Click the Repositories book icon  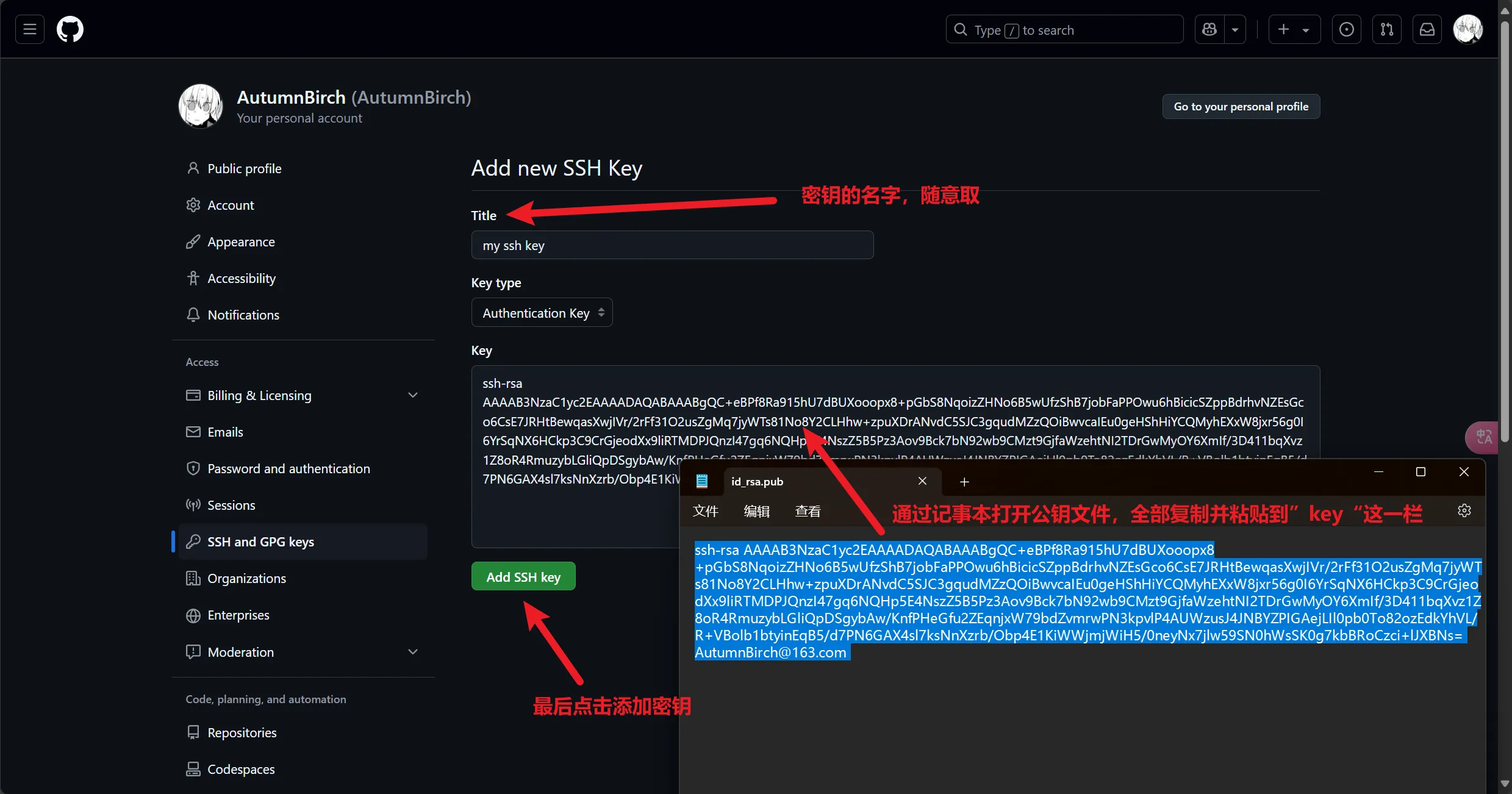pos(193,732)
